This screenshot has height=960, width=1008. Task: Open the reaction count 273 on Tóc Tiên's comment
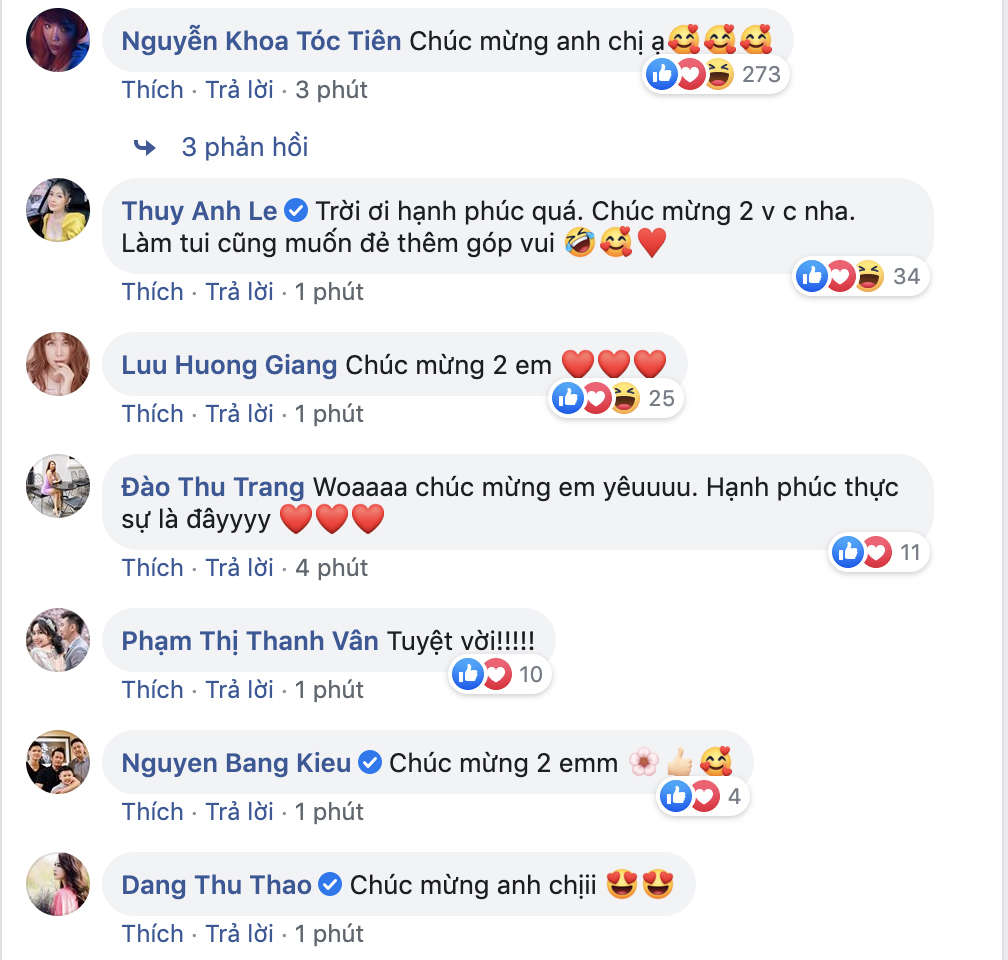pyautogui.click(x=716, y=75)
